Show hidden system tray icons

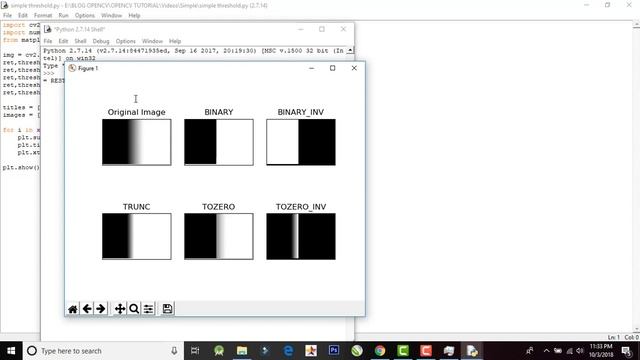(x=547, y=351)
